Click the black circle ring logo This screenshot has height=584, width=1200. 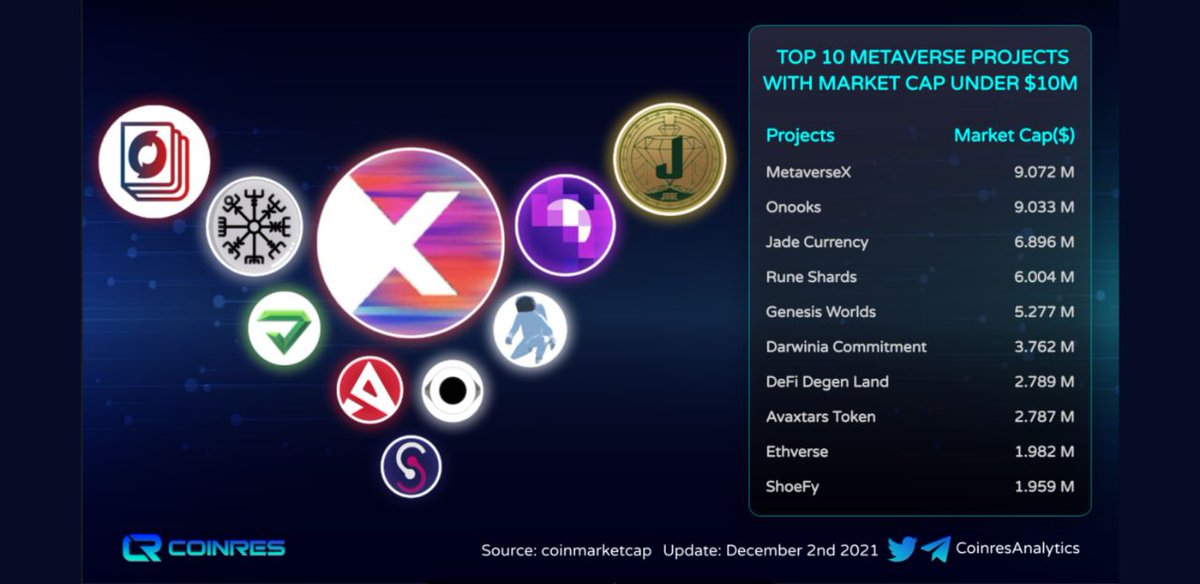[453, 390]
